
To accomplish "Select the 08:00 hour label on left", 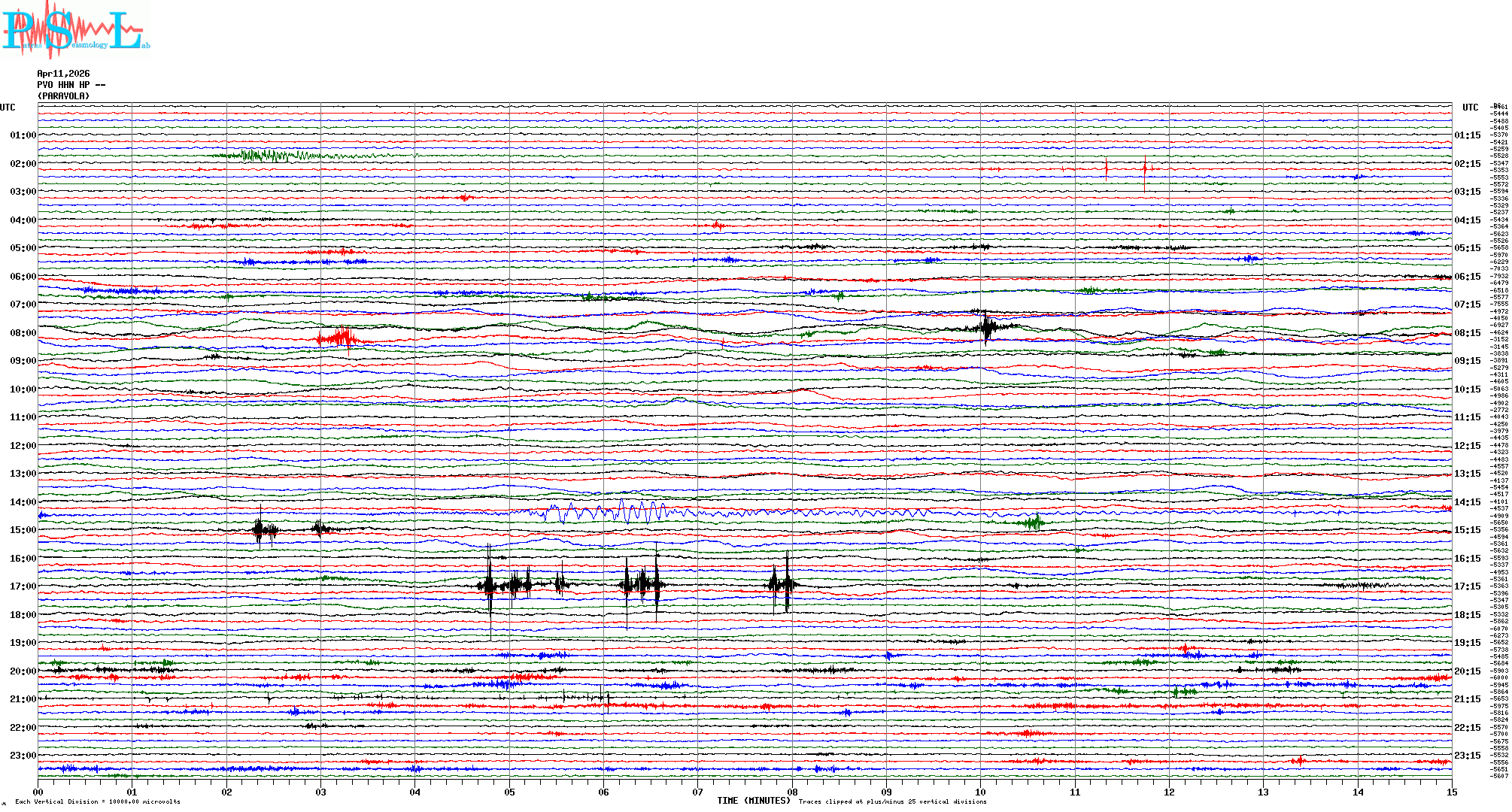I will coord(23,333).
